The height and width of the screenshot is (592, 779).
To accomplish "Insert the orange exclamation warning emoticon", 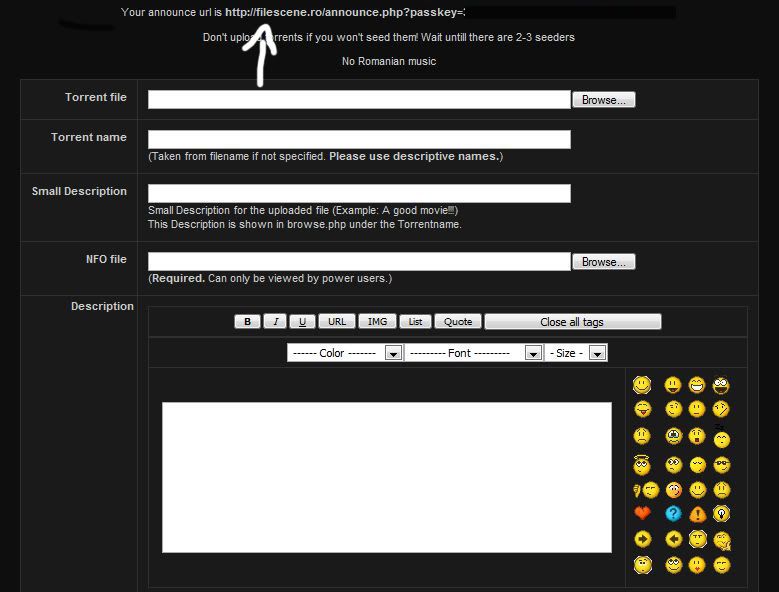I will click(x=697, y=514).
